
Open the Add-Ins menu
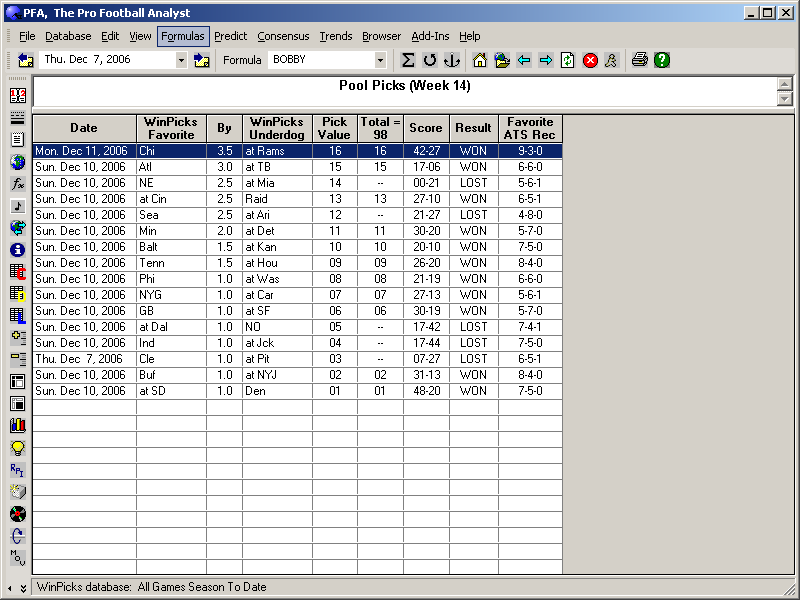(430, 36)
